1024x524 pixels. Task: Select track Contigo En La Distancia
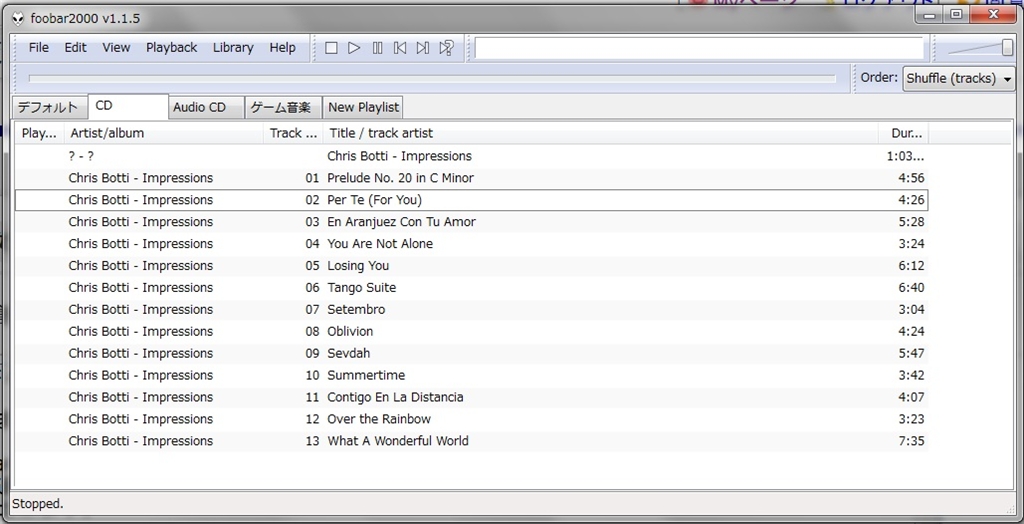471,397
